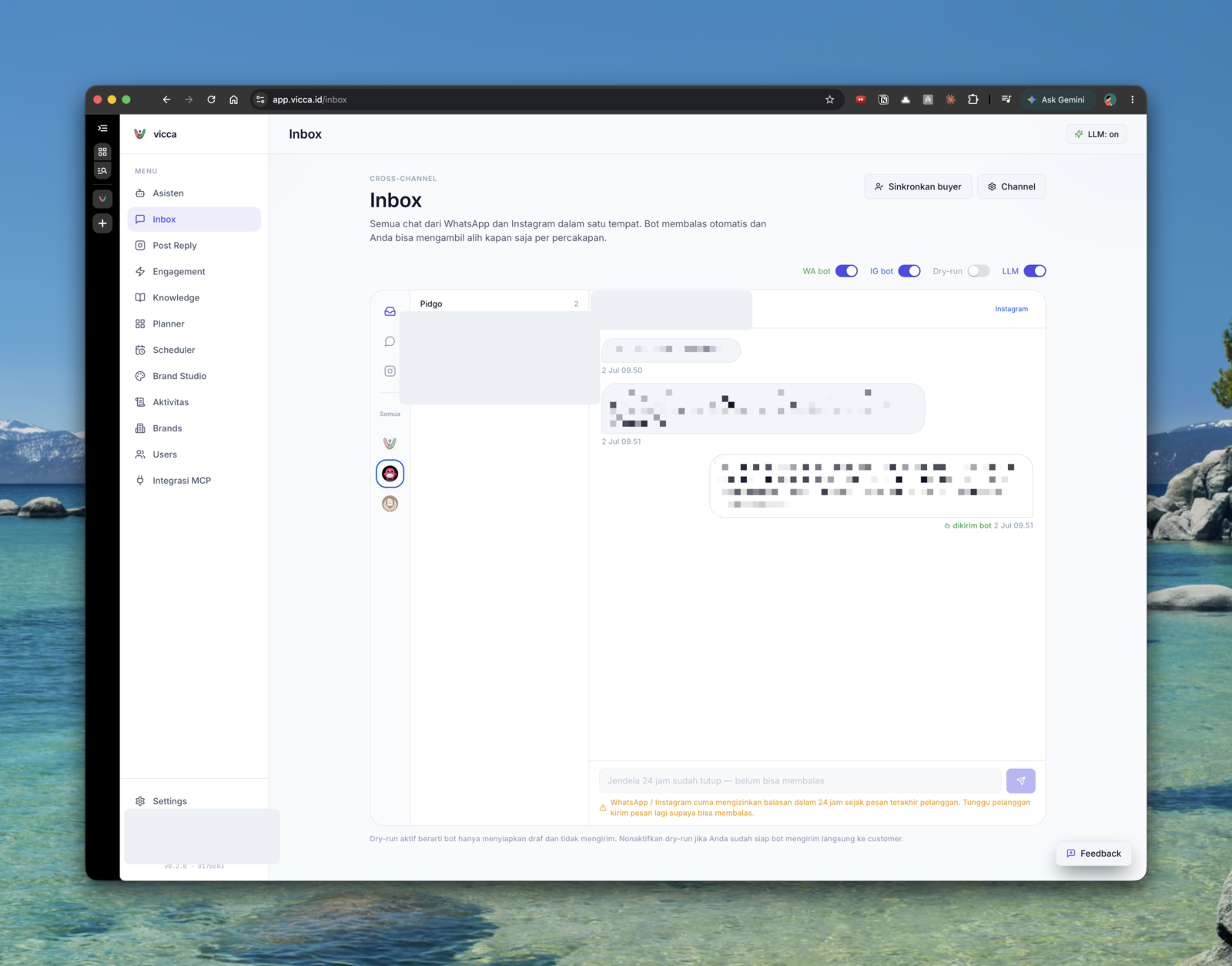Viewport: 1232px width, 966px height.
Task: Open Brands section
Action: coord(194,429)
